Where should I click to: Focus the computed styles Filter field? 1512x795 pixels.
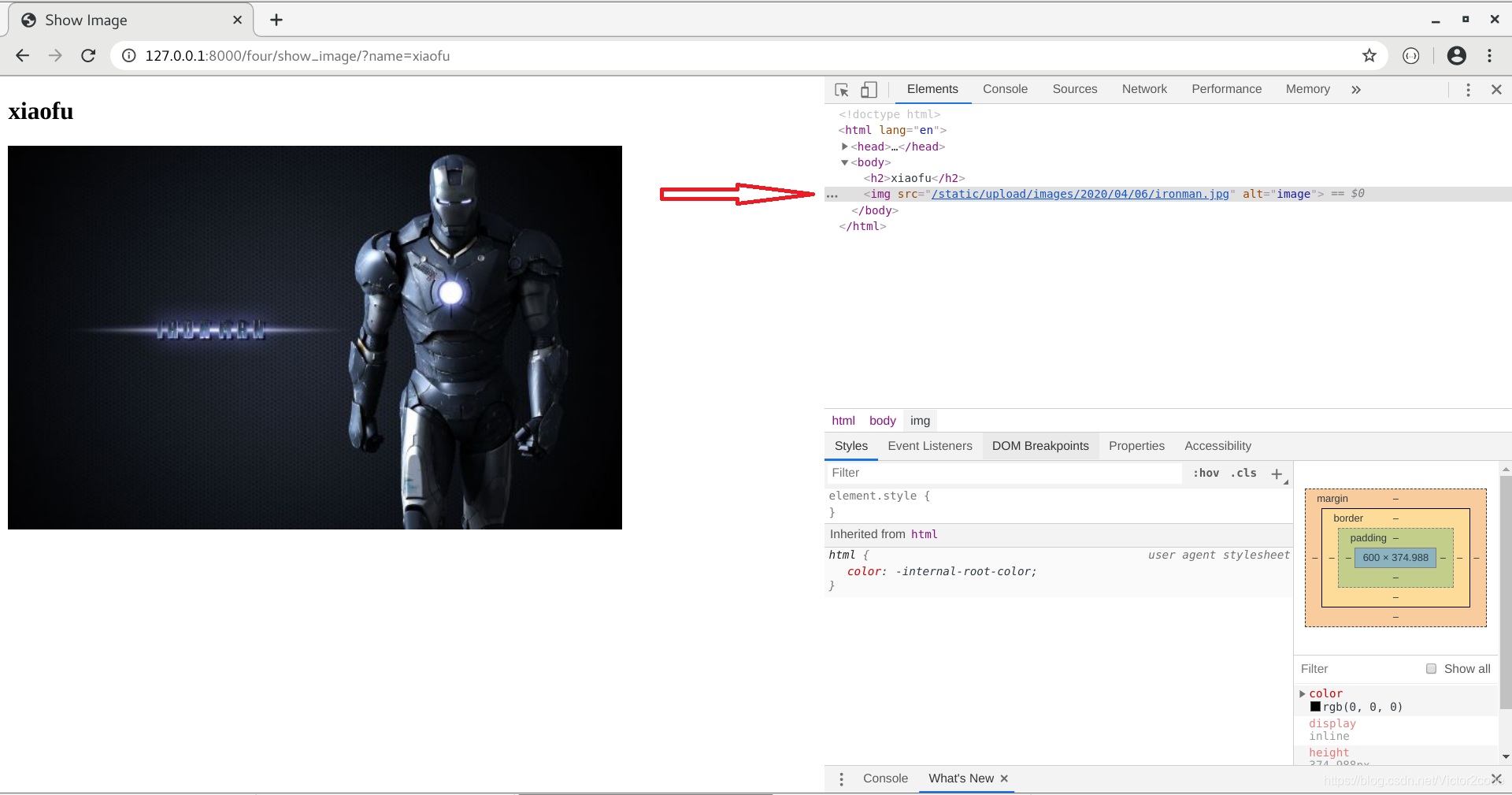1358,669
